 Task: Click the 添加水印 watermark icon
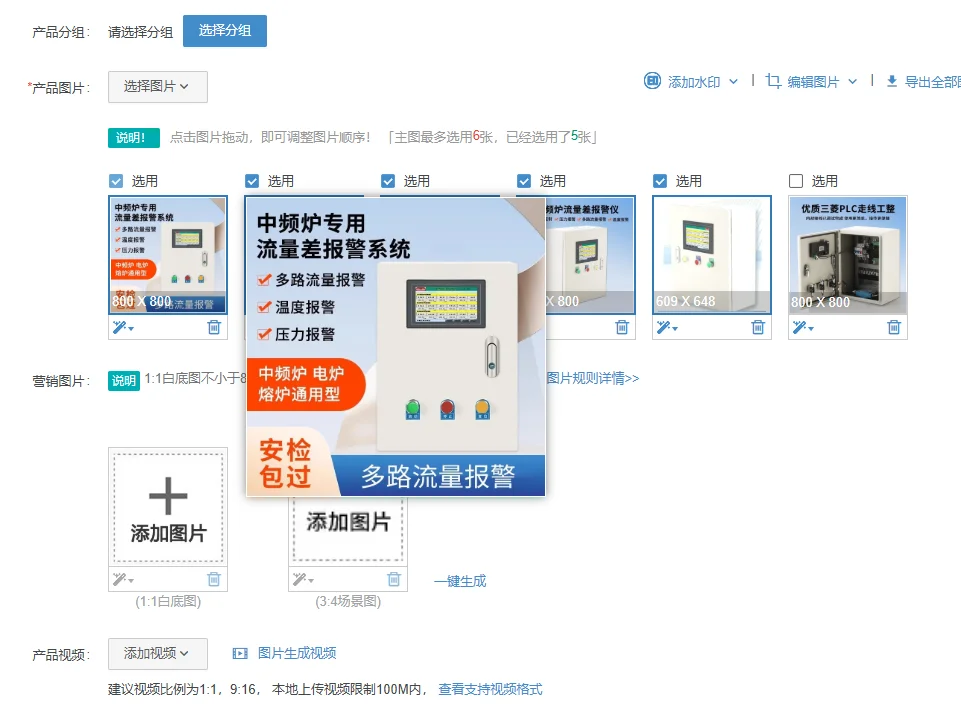click(x=652, y=81)
